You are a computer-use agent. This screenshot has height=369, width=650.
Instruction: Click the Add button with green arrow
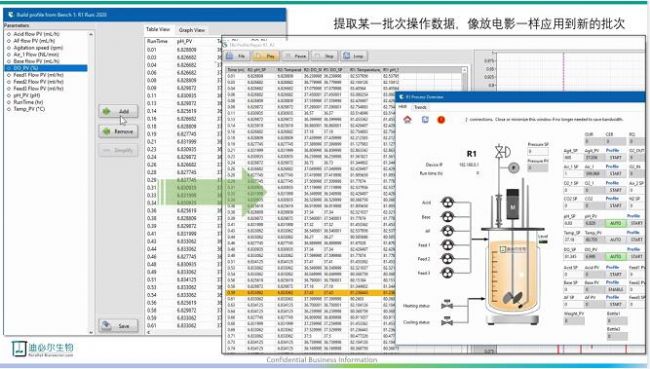tap(119, 112)
